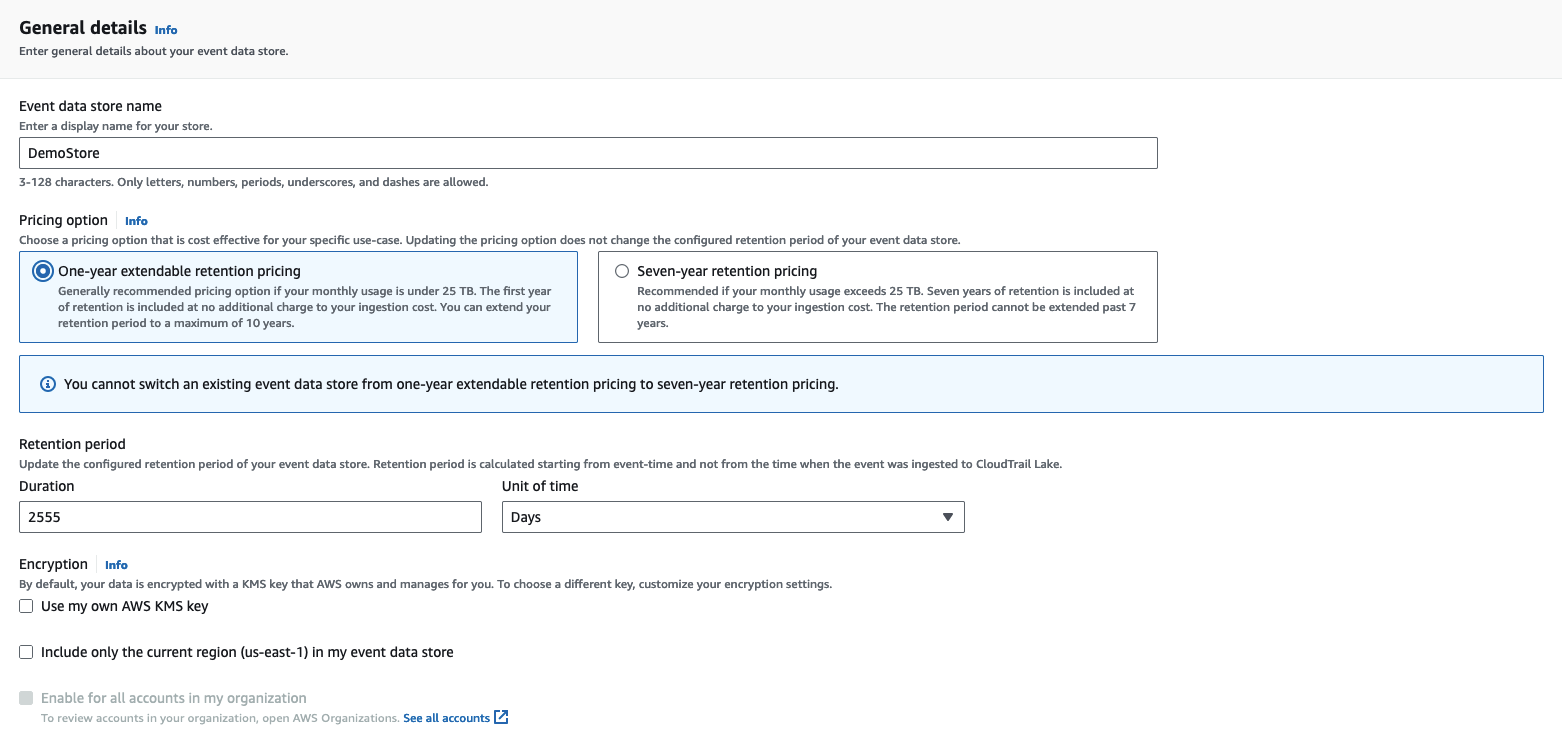Toggle Enable for all accounts in my organization
1562x747 pixels.
click(x=26, y=697)
